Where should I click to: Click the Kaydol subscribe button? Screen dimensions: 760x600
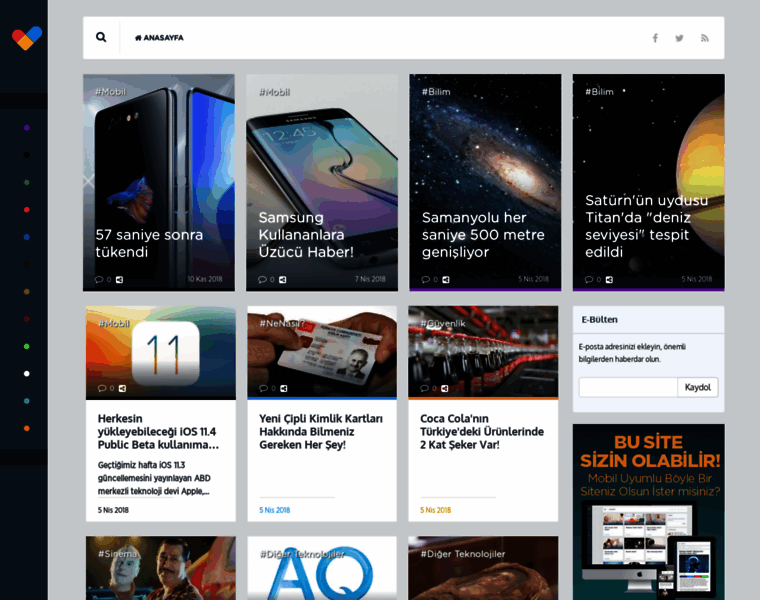697,387
